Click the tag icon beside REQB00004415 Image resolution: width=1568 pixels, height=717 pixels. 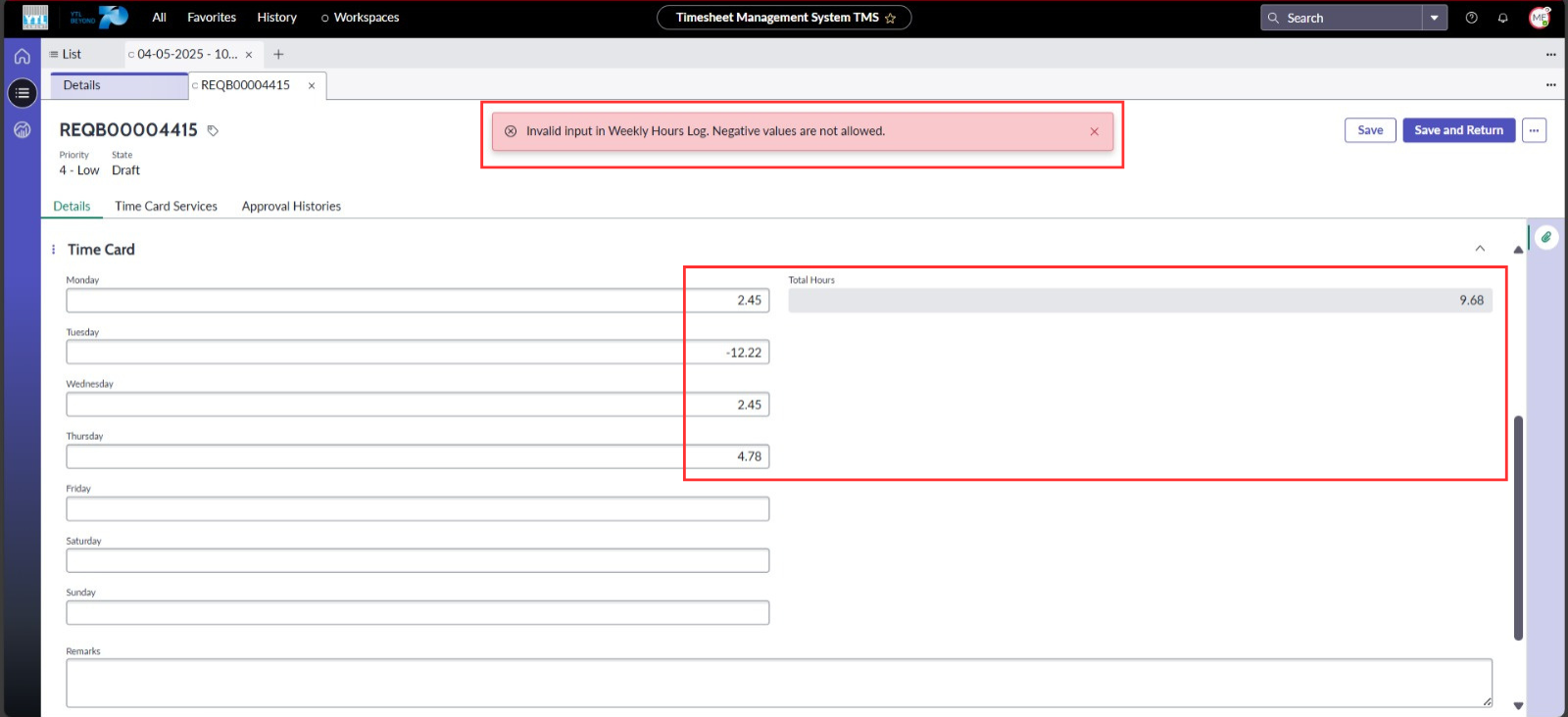click(x=213, y=130)
